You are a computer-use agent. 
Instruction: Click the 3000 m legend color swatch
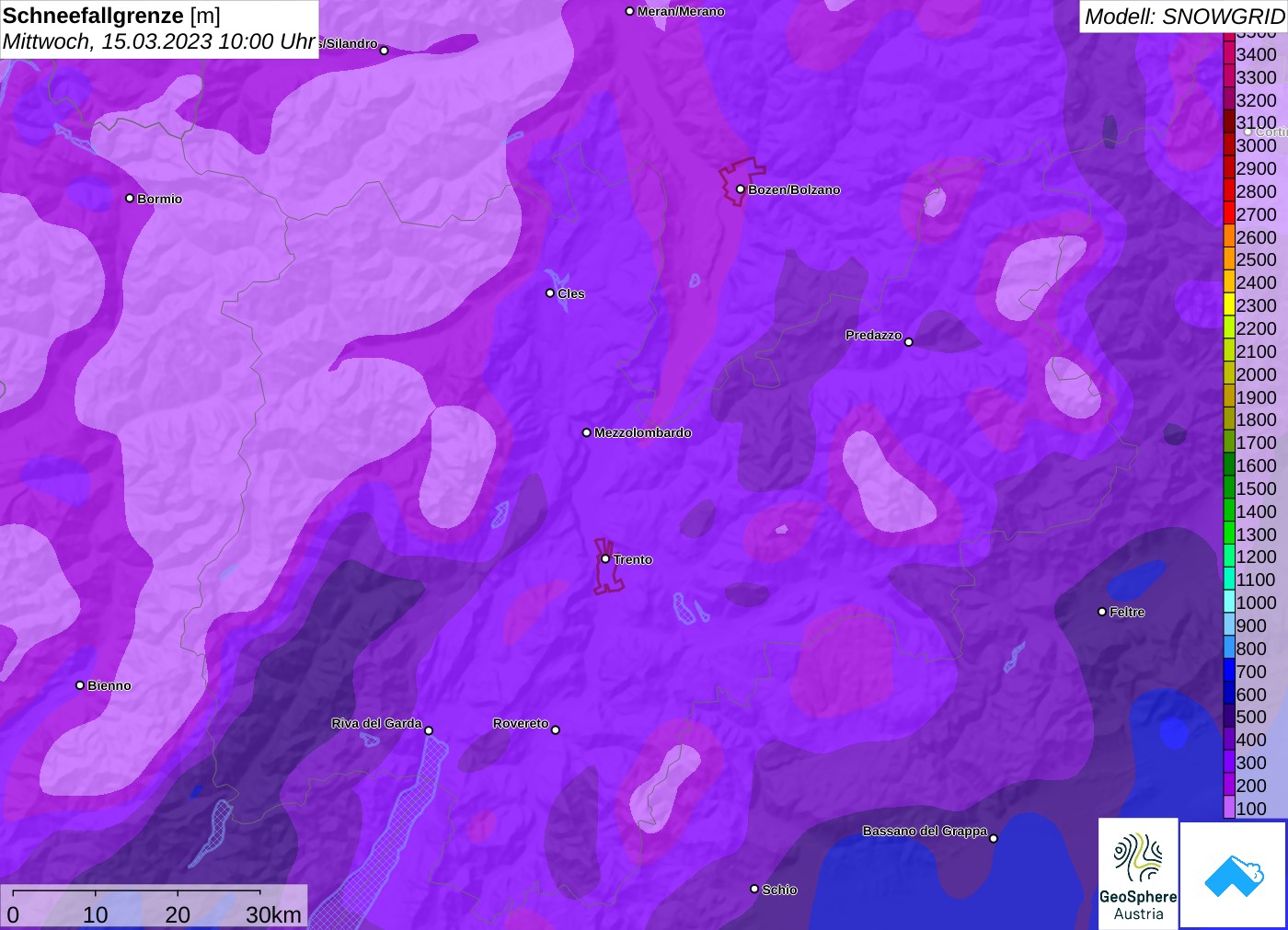pyautogui.click(x=1229, y=145)
